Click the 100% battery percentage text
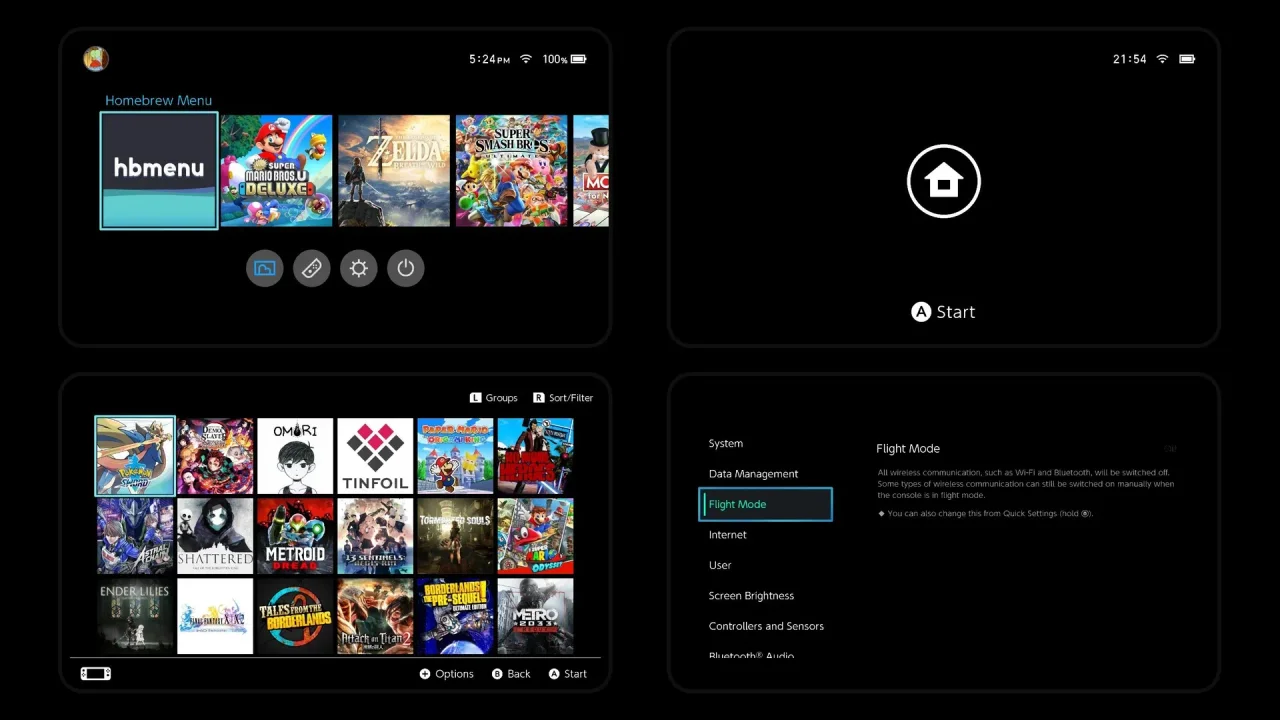This screenshot has width=1280, height=720. [555, 59]
